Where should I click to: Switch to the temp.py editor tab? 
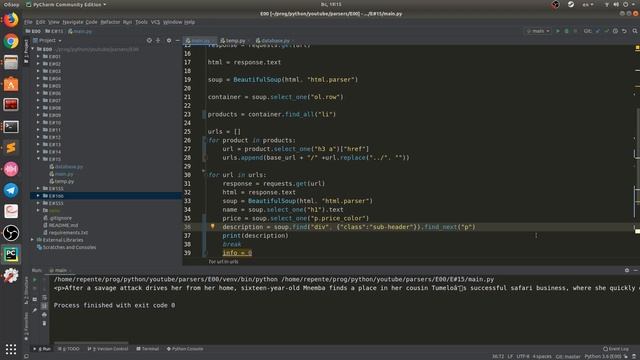(x=233, y=40)
